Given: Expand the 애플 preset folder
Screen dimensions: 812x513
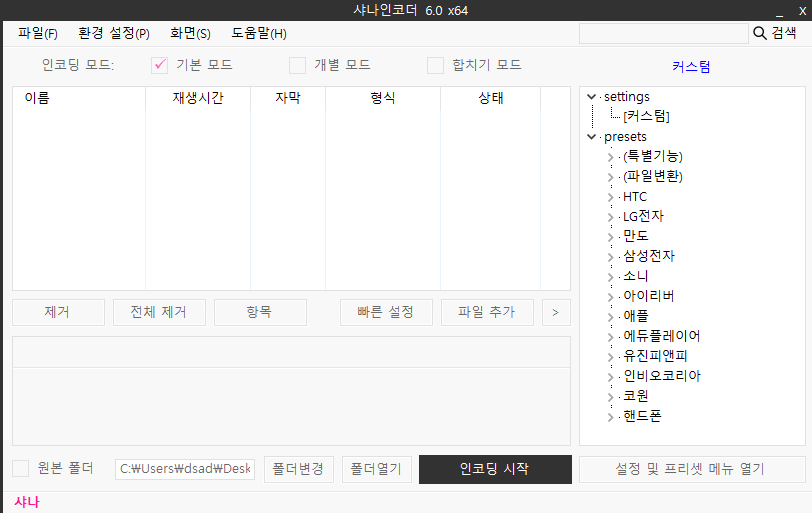Looking at the screenshot, I should pyautogui.click(x=611, y=316).
